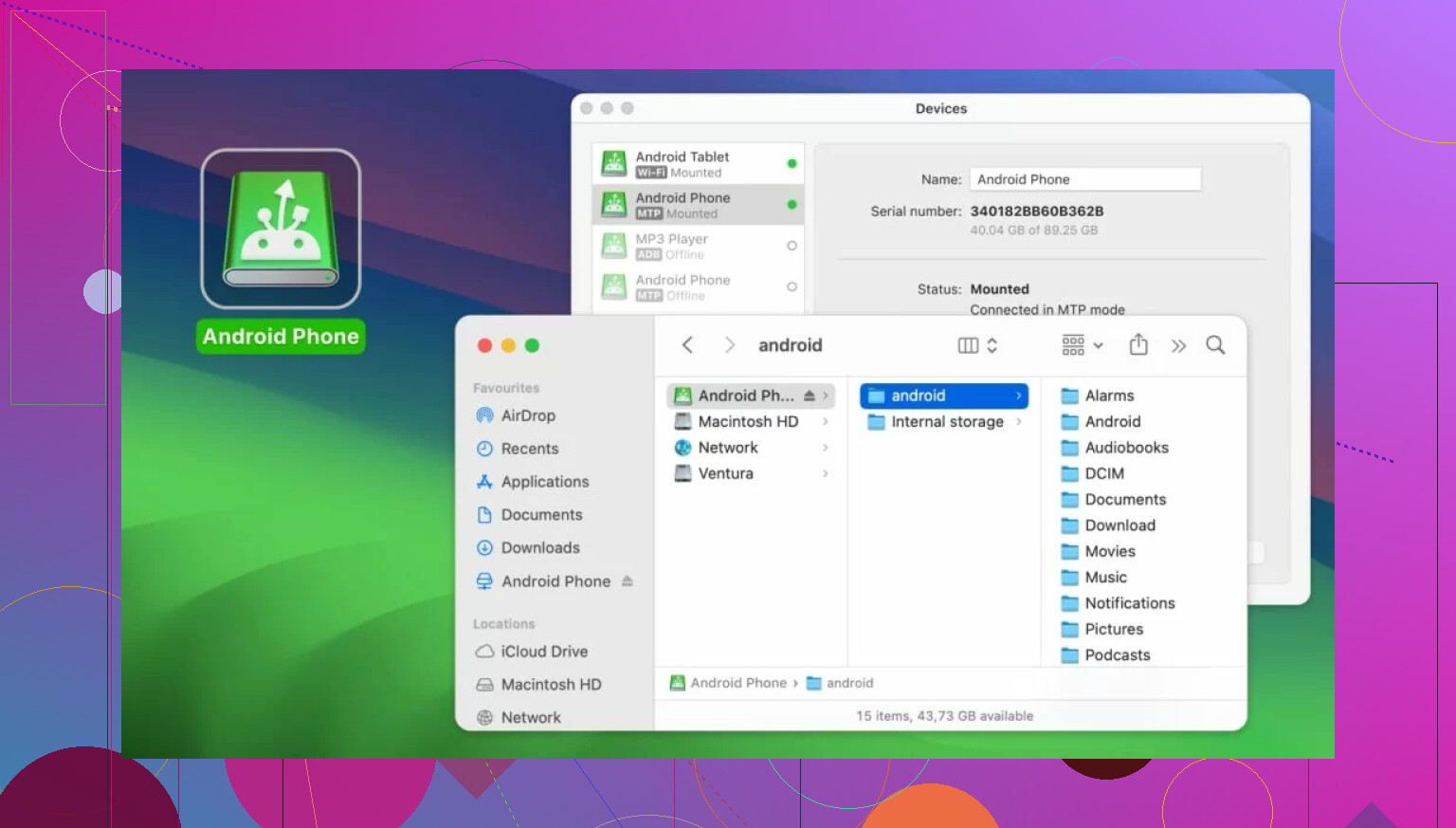Open the Android Phone desktop drive icon
Screen dimensions: 1456x828
281,229
